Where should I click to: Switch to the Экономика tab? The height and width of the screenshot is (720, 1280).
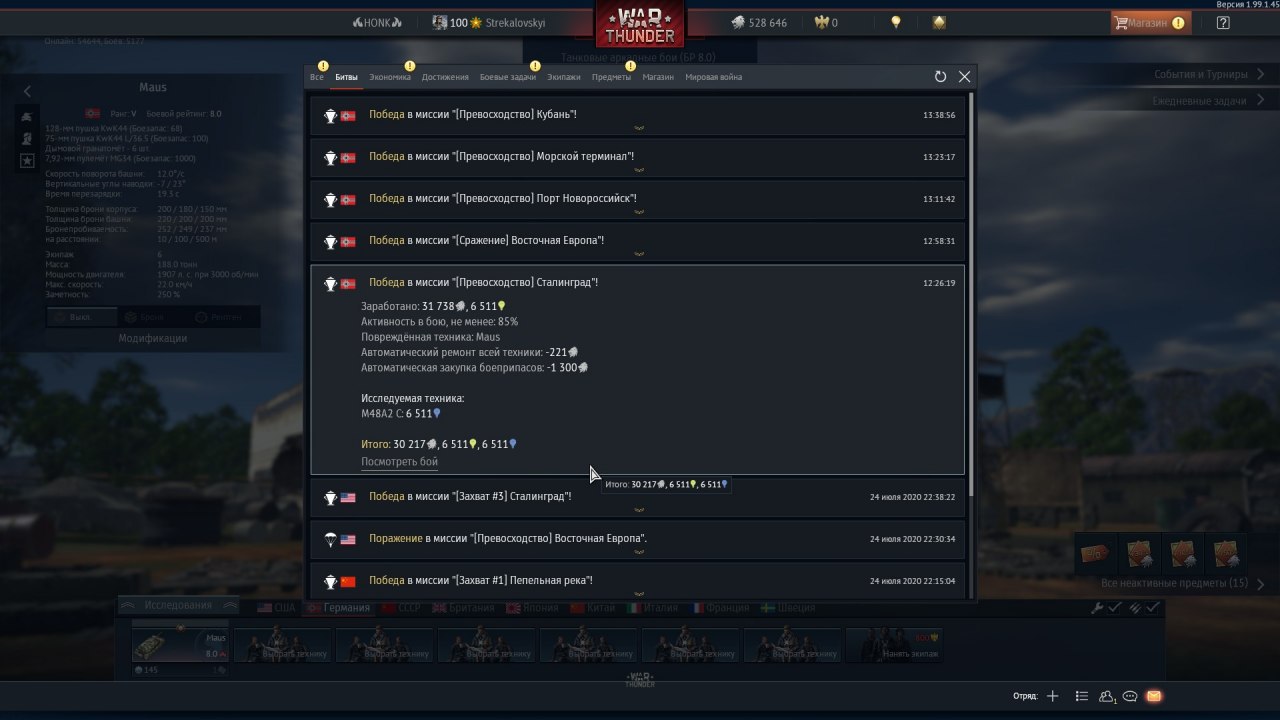pyautogui.click(x=389, y=77)
